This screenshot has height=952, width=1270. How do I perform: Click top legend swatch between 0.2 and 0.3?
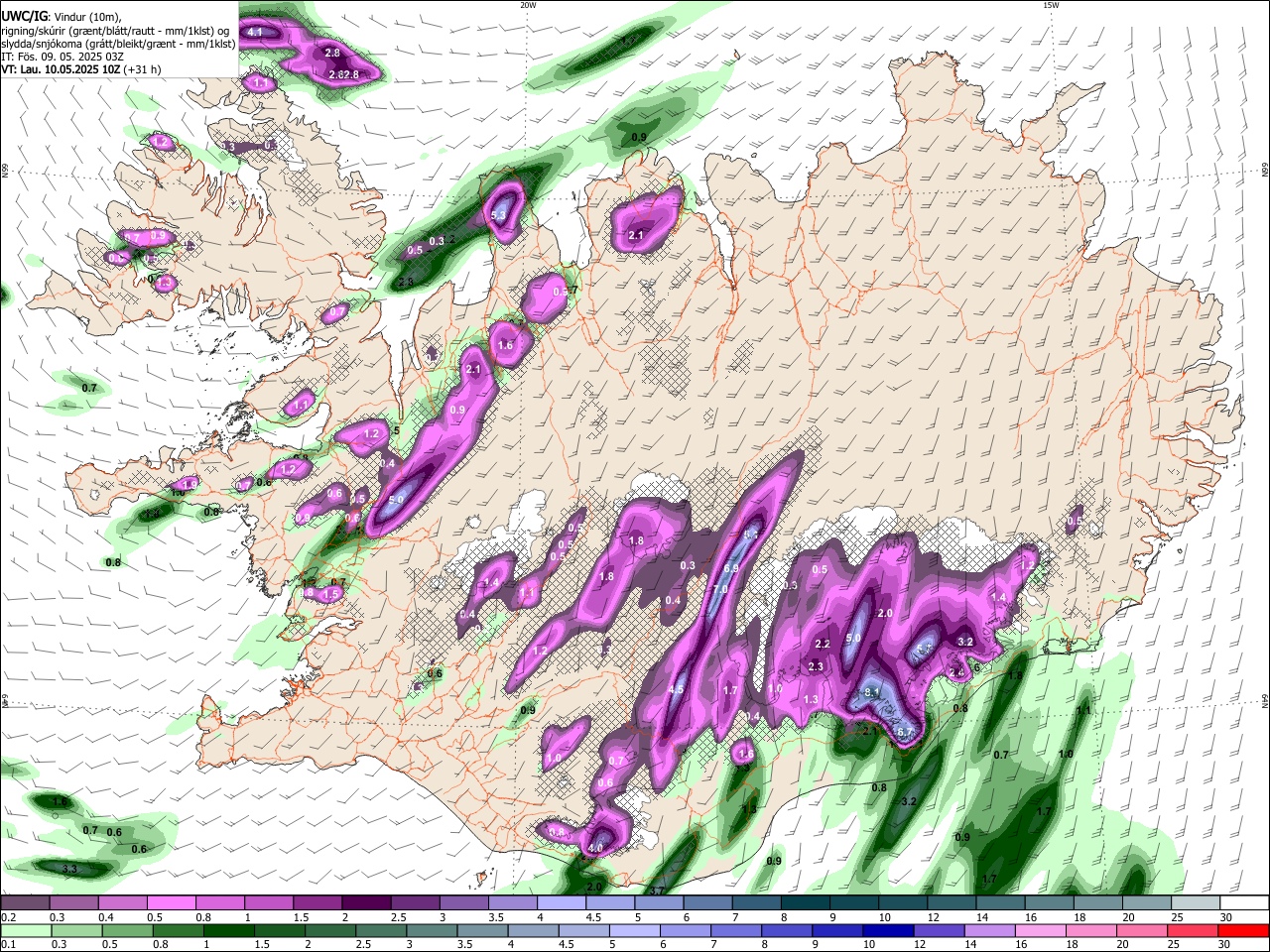pos(25,903)
